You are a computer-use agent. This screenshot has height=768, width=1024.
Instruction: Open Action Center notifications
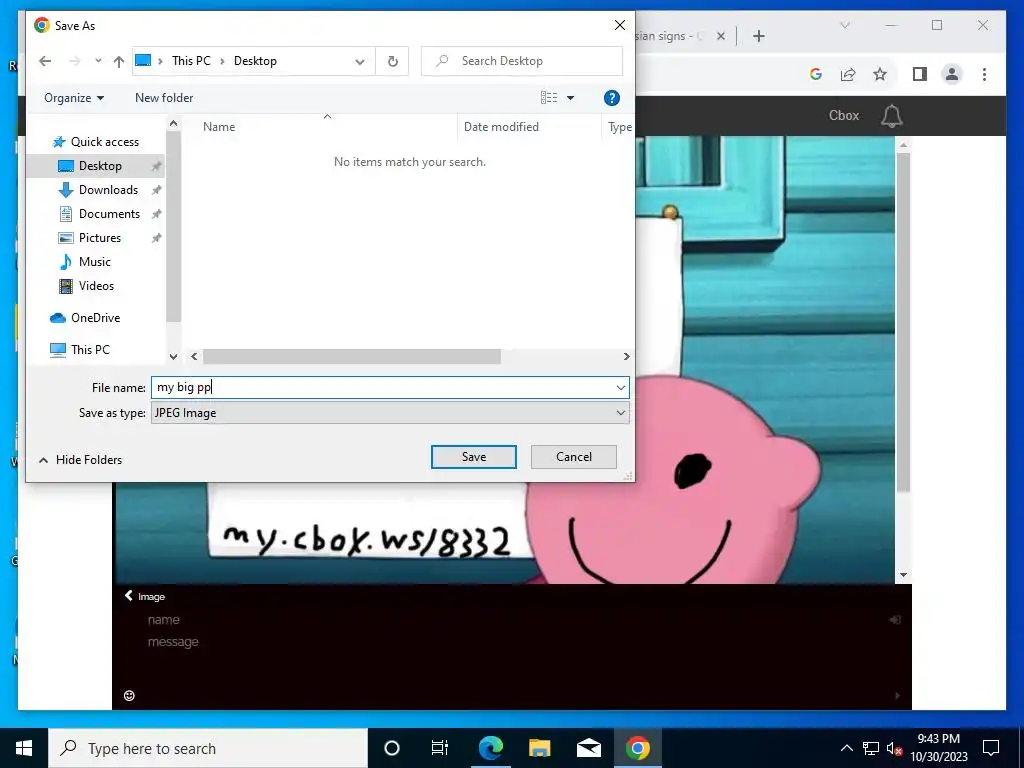pos(991,748)
